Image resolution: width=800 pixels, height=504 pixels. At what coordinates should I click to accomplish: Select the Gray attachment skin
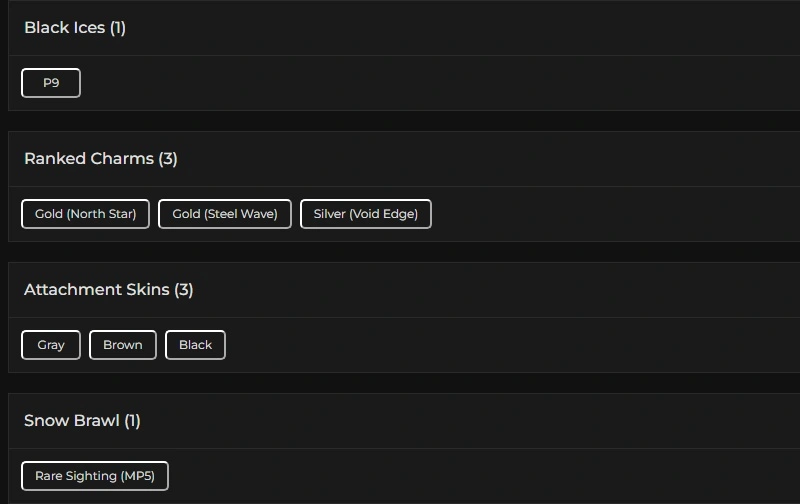point(51,345)
